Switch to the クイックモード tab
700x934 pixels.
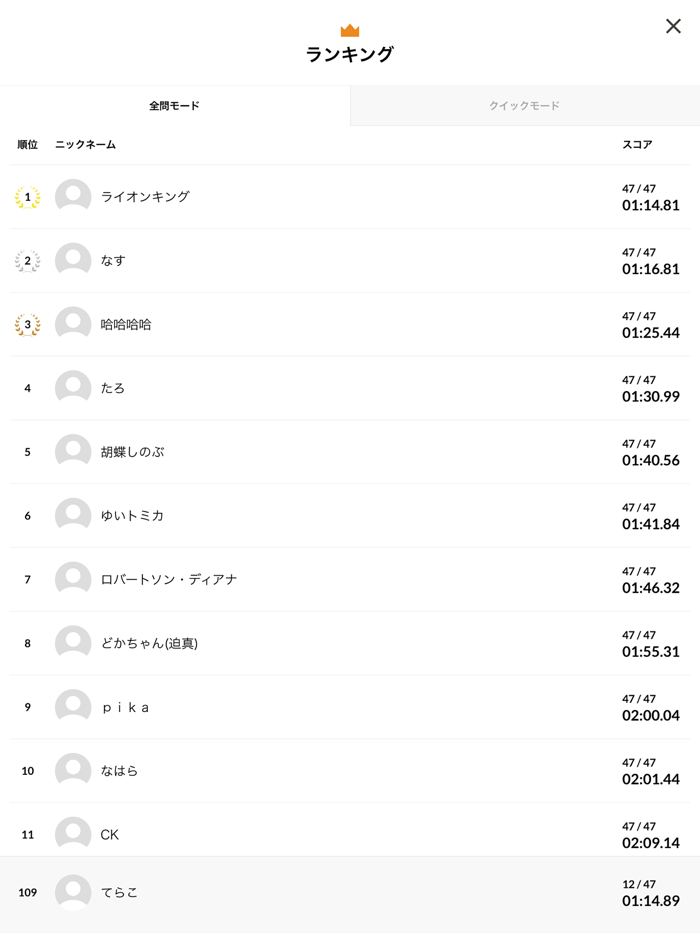pyautogui.click(x=524, y=106)
